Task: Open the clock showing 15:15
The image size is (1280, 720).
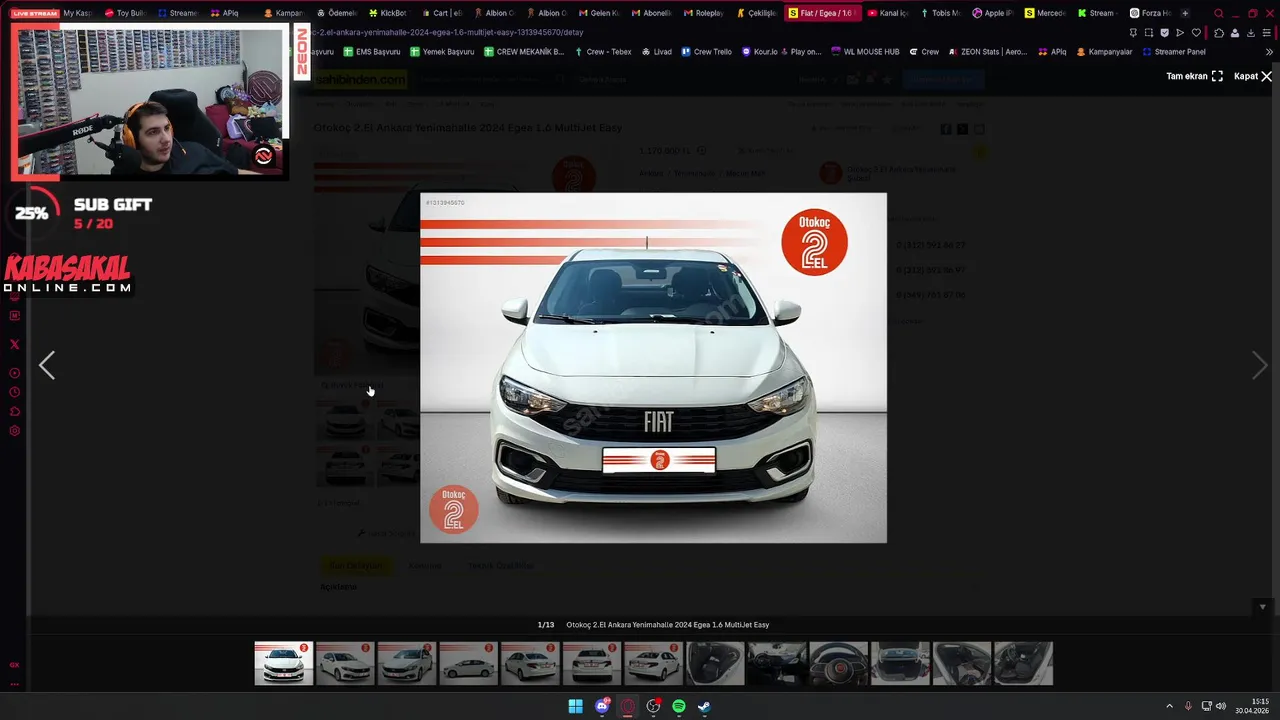Action: coord(1252,706)
